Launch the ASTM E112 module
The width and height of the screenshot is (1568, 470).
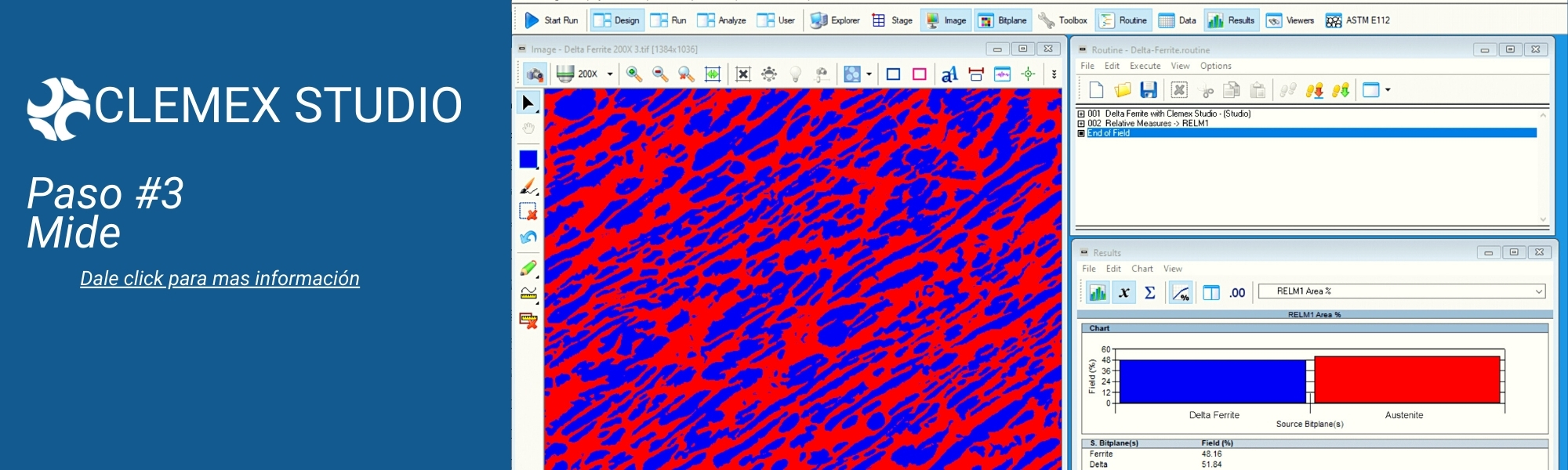tap(1358, 20)
